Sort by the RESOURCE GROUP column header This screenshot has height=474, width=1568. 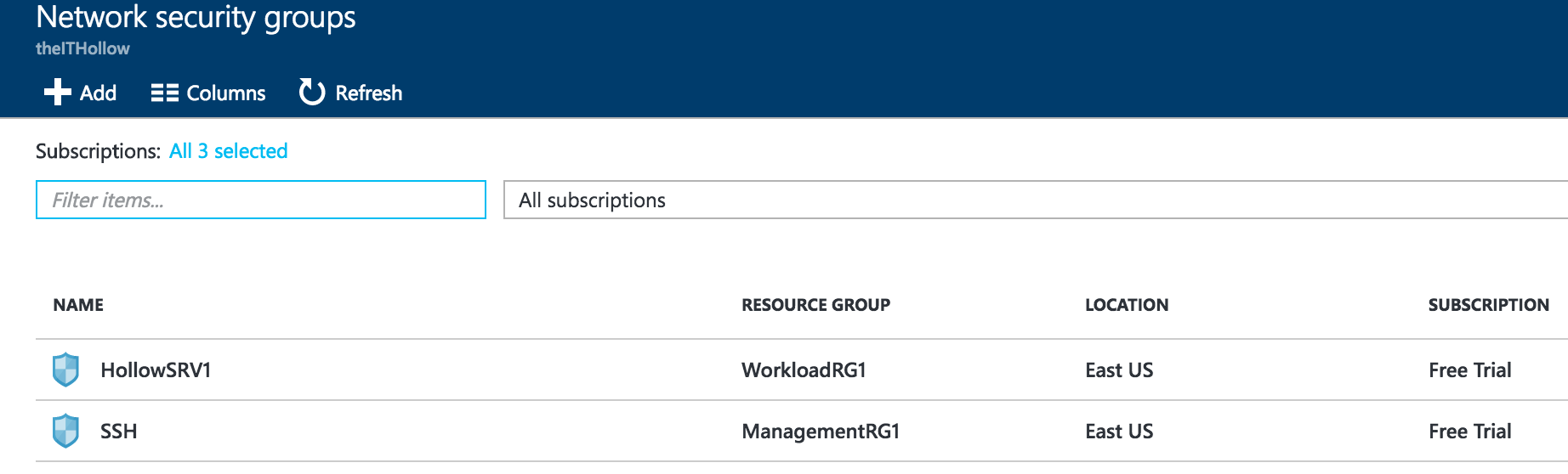(x=815, y=305)
